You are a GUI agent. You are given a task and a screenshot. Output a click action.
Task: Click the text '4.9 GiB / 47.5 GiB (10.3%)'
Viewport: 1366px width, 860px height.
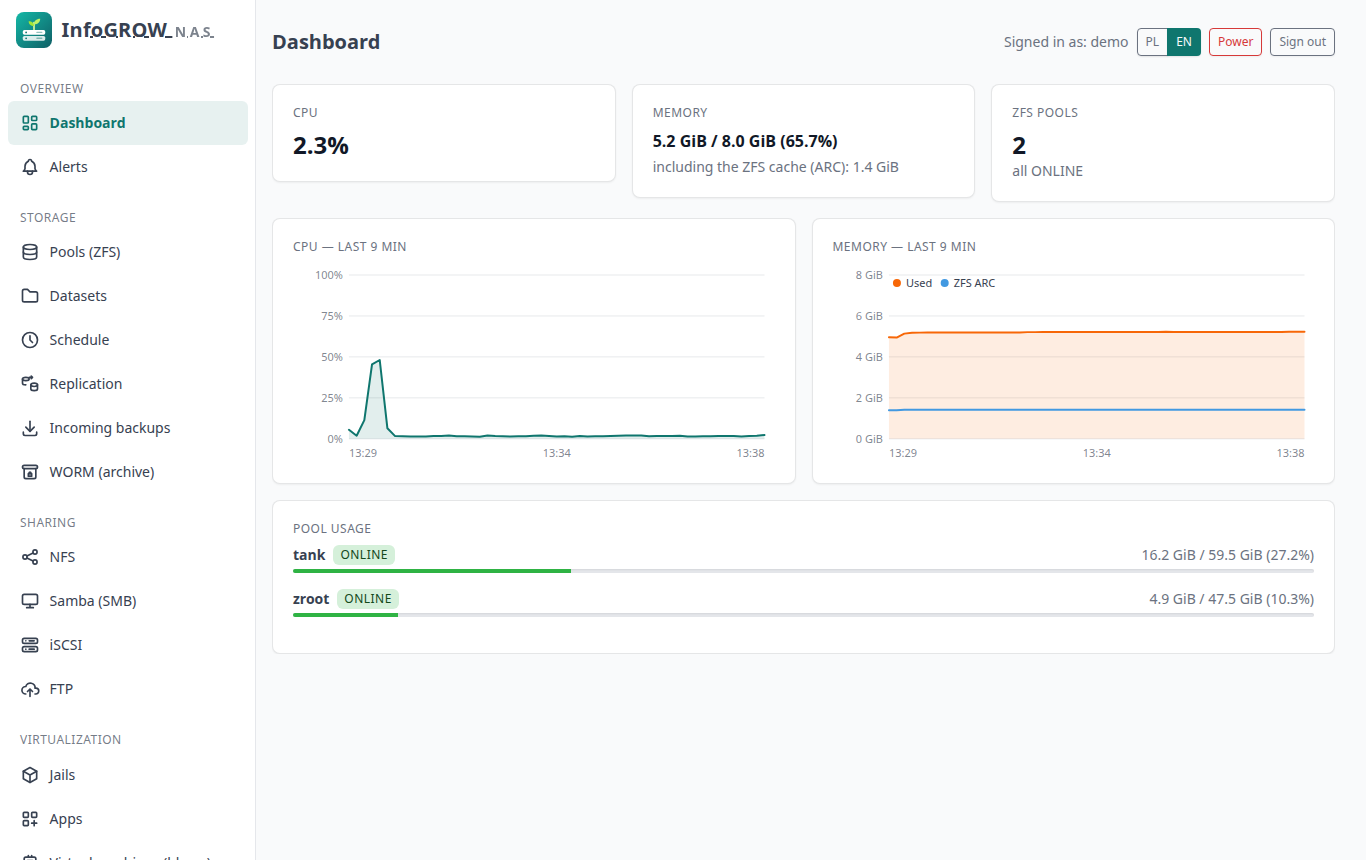(x=1232, y=599)
